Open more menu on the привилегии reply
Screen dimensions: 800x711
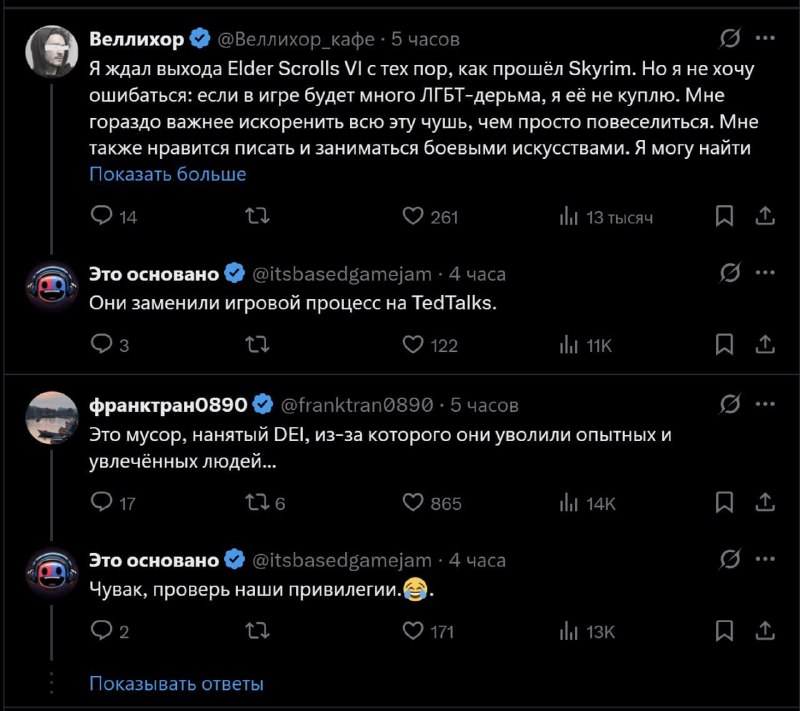(x=765, y=560)
